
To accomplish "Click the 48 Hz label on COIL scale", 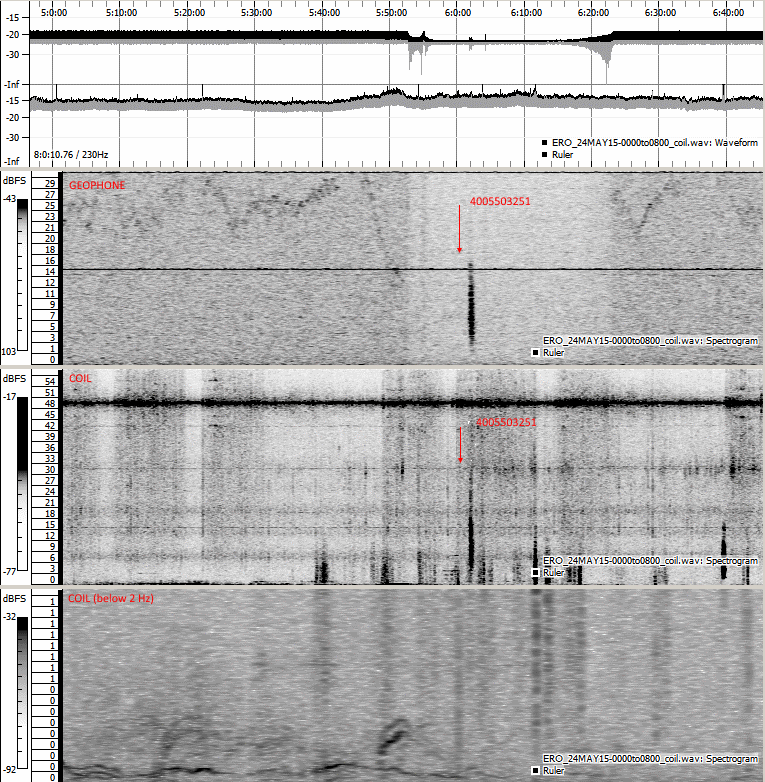I will pos(47,403).
